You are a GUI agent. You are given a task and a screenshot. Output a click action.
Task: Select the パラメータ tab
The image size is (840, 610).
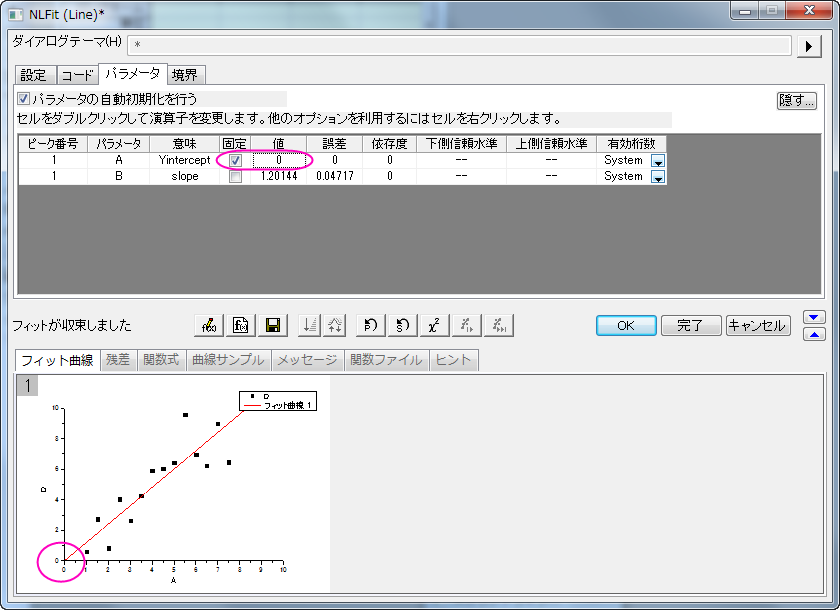point(132,73)
